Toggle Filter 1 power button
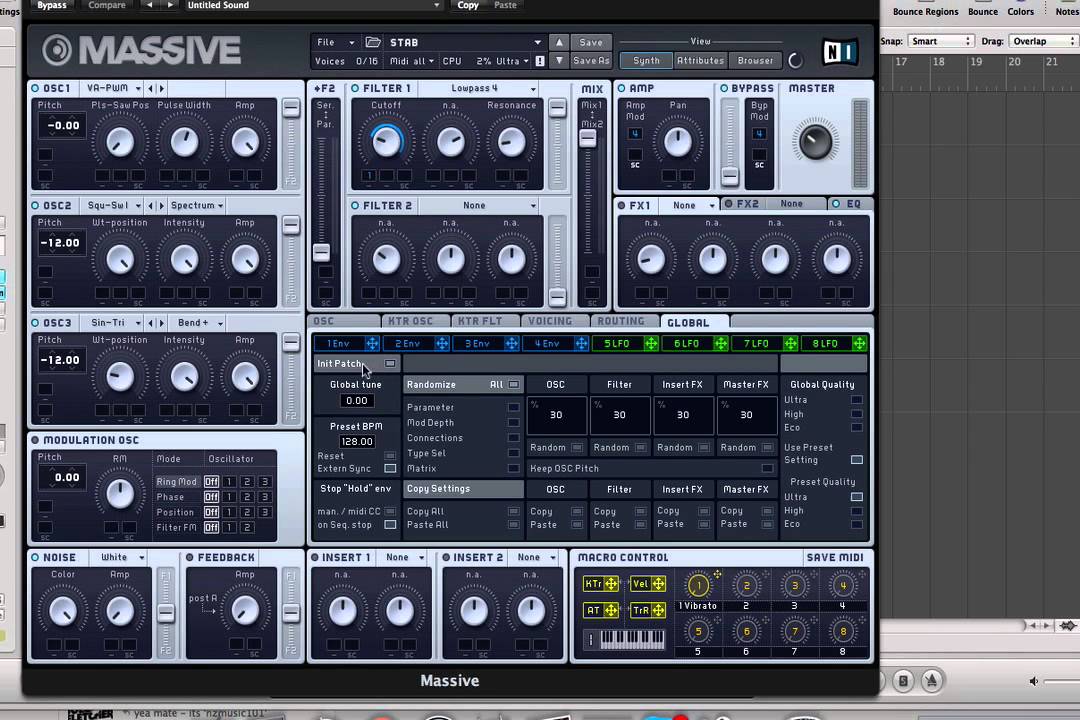Viewport: 1080px width, 720px height. tap(355, 88)
